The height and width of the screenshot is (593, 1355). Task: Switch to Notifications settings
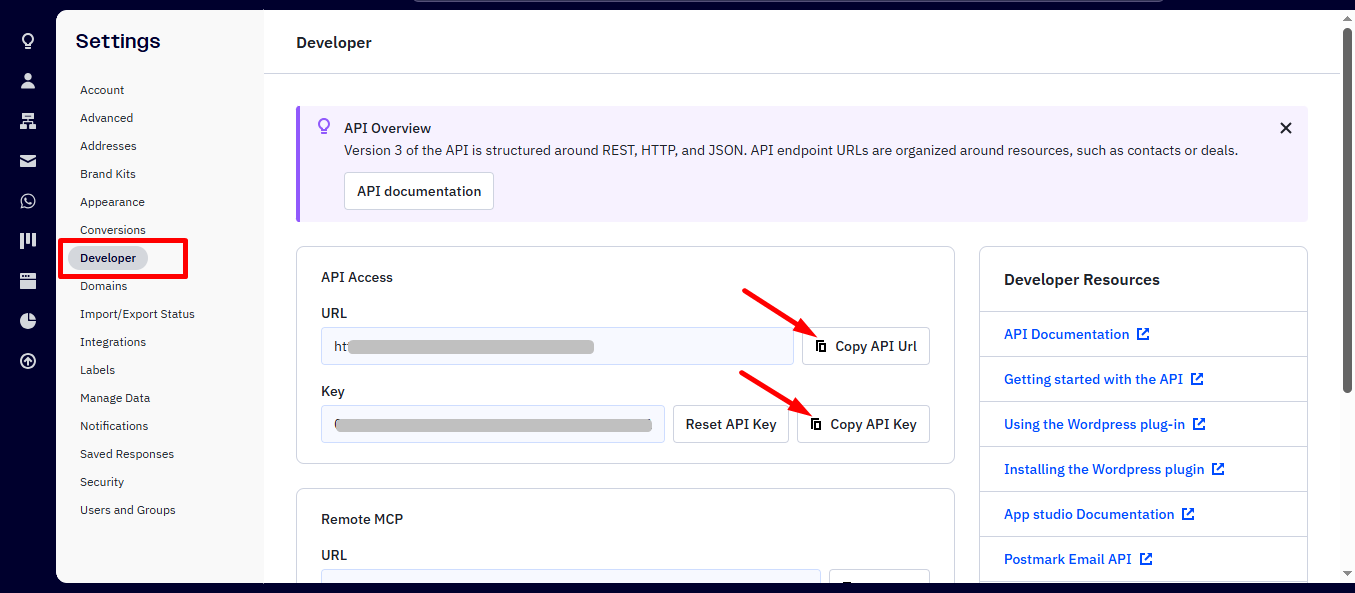click(114, 425)
